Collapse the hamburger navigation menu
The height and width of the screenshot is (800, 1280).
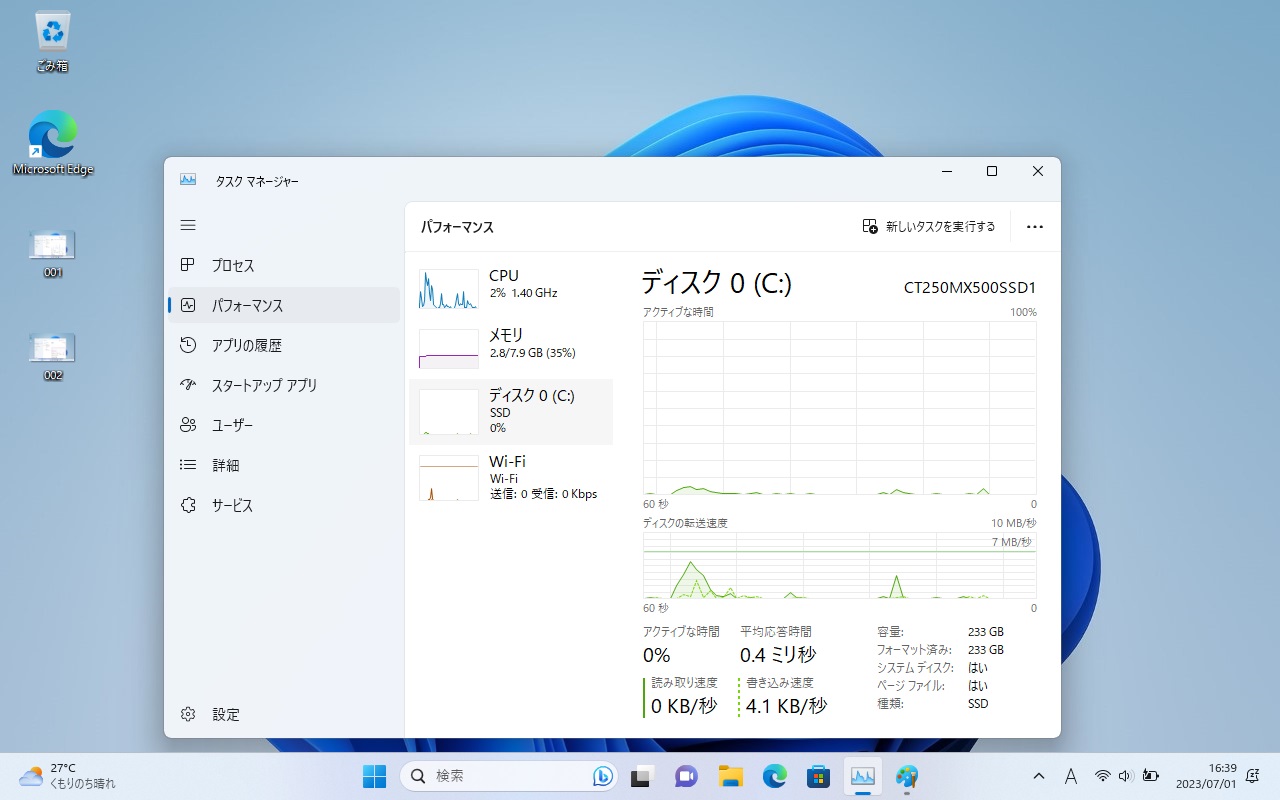point(188,225)
